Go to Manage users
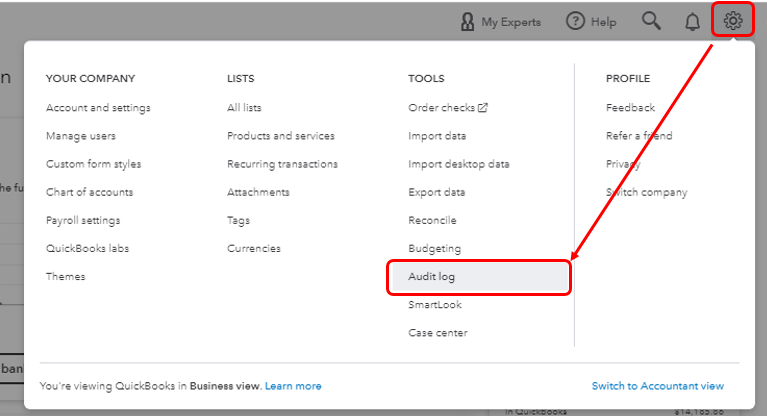The height and width of the screenshot is (416, 767). pyautogui.click(x=81, y=136)
